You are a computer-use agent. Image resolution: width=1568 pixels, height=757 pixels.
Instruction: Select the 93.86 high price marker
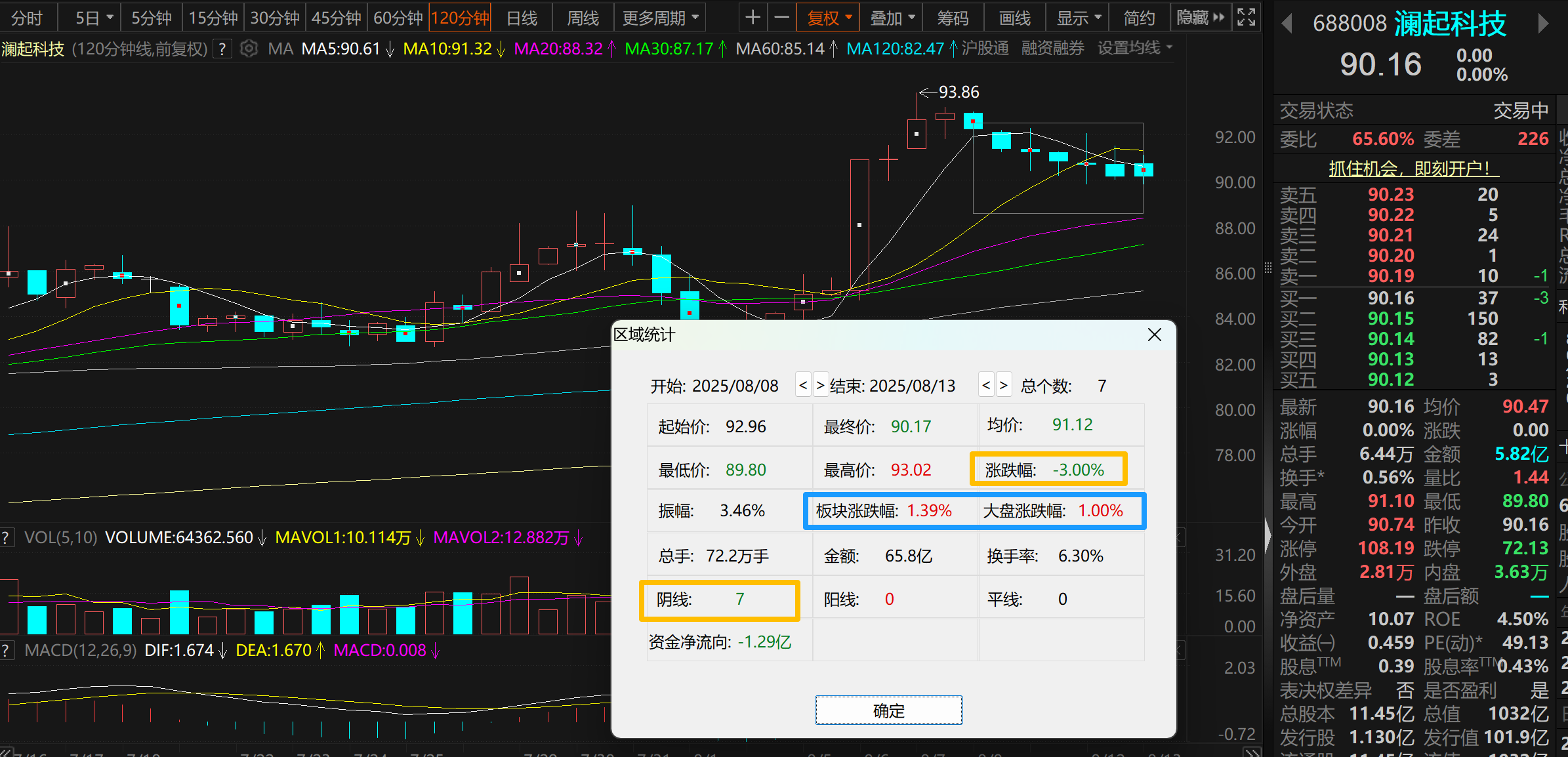click(x=949, y=92)
